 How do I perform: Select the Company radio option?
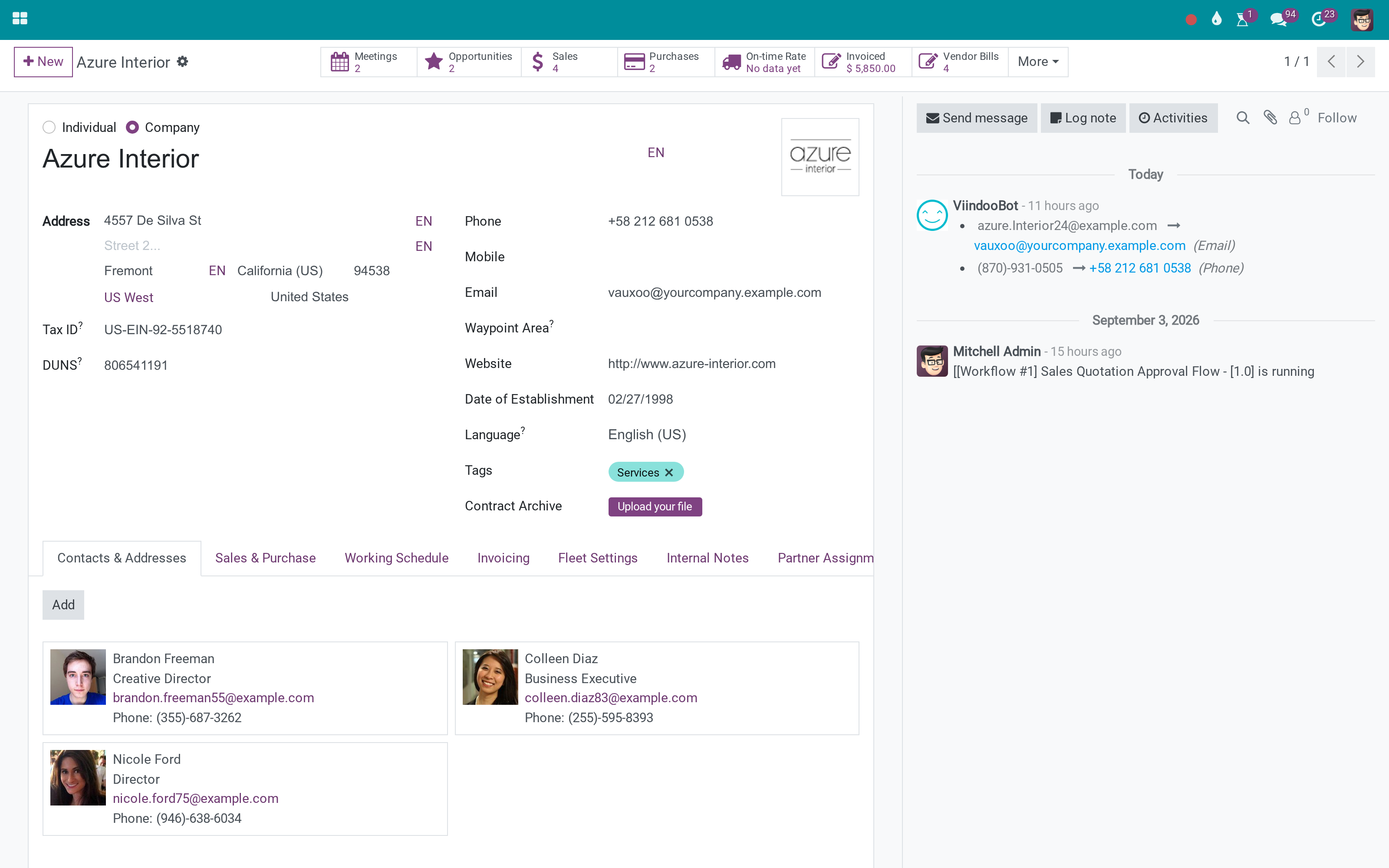(x=132, y=127)
